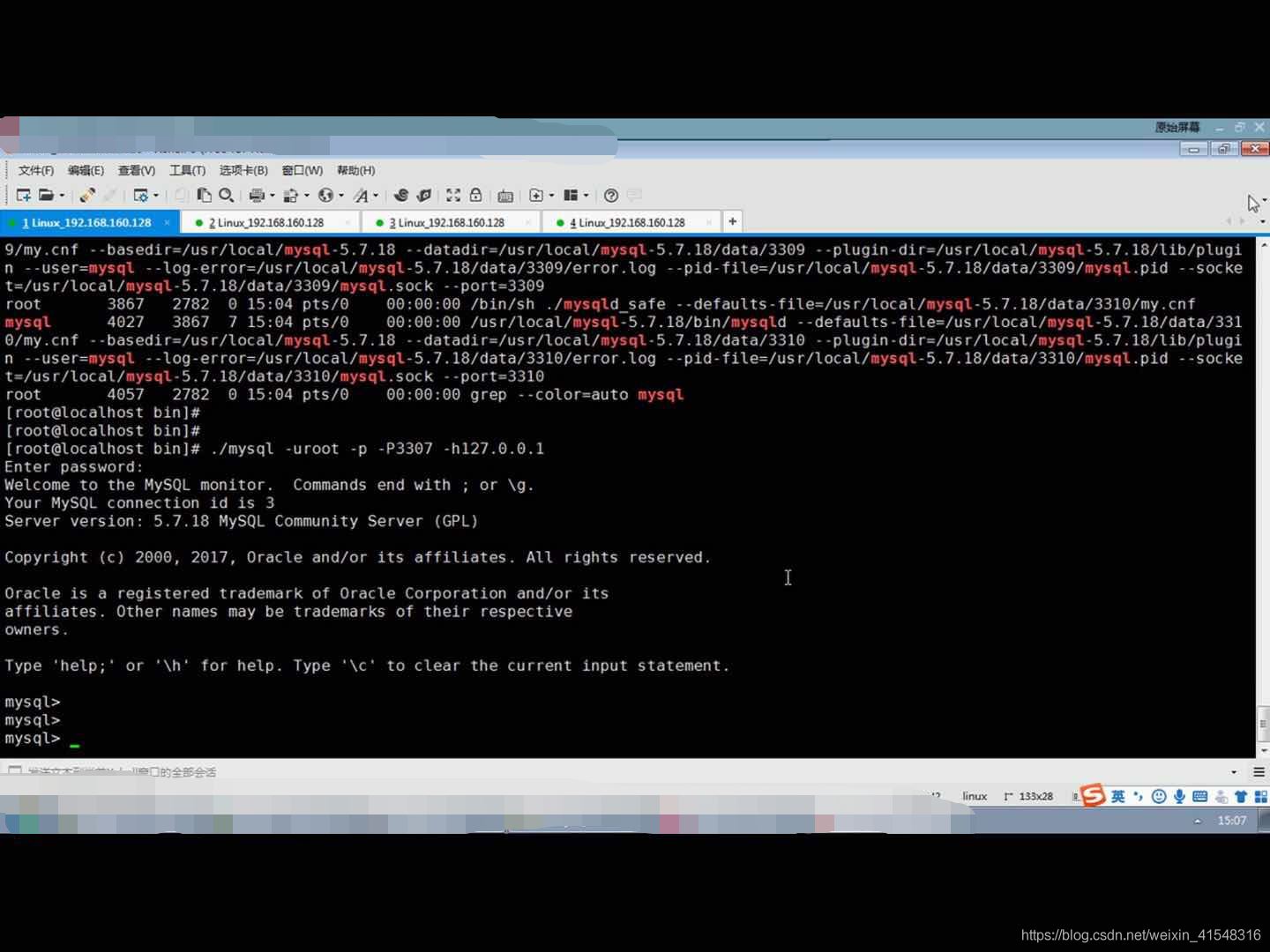Screen dimensions: 1270x952
Task: Click the globe encoding icon
Action: pos(325,195)
